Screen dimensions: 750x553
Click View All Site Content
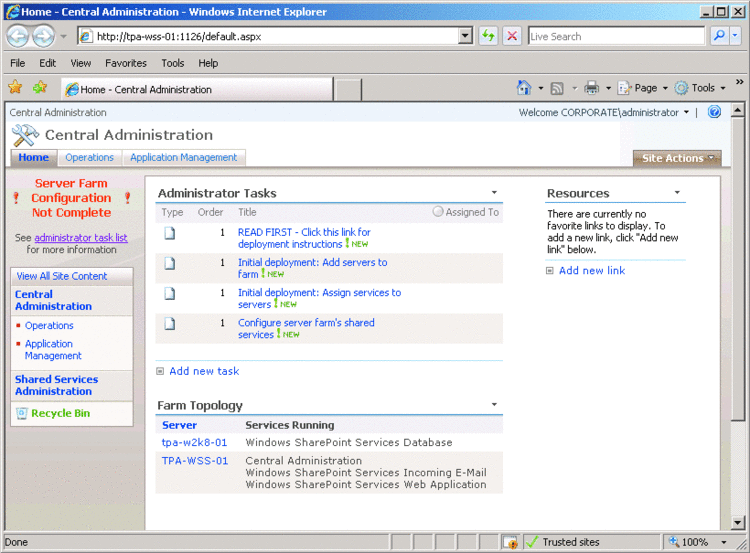click(62, 276)
